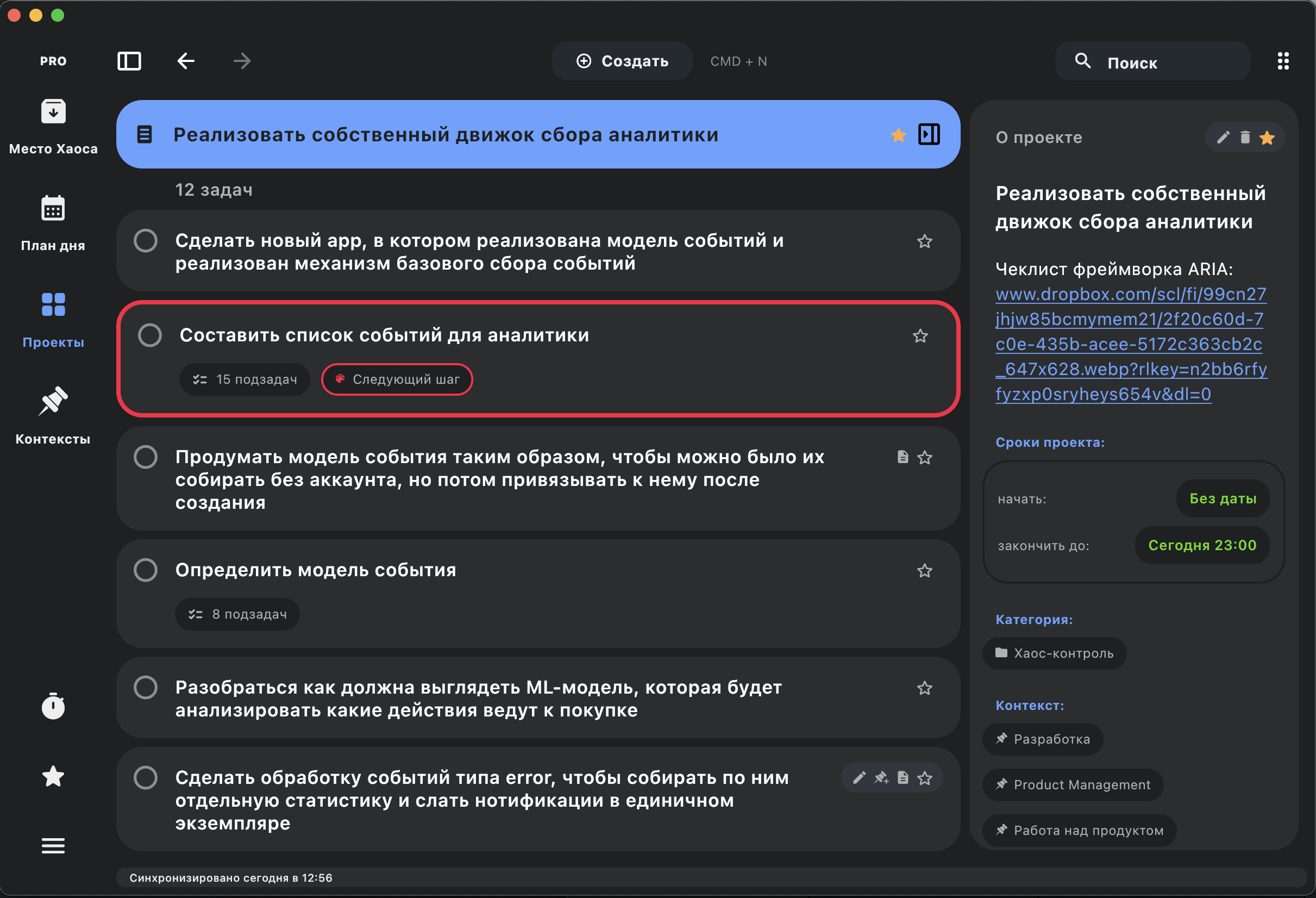
Task: Star the 'Разобраться как должна' ML-модель task
Action: 924,688
